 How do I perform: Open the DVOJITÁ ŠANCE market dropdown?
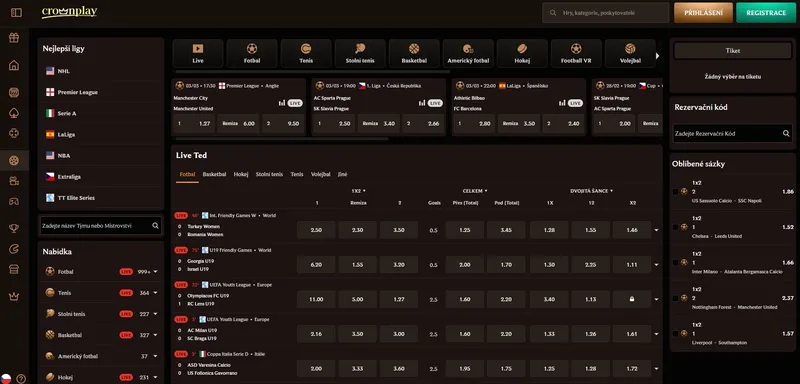pos(591,191)
